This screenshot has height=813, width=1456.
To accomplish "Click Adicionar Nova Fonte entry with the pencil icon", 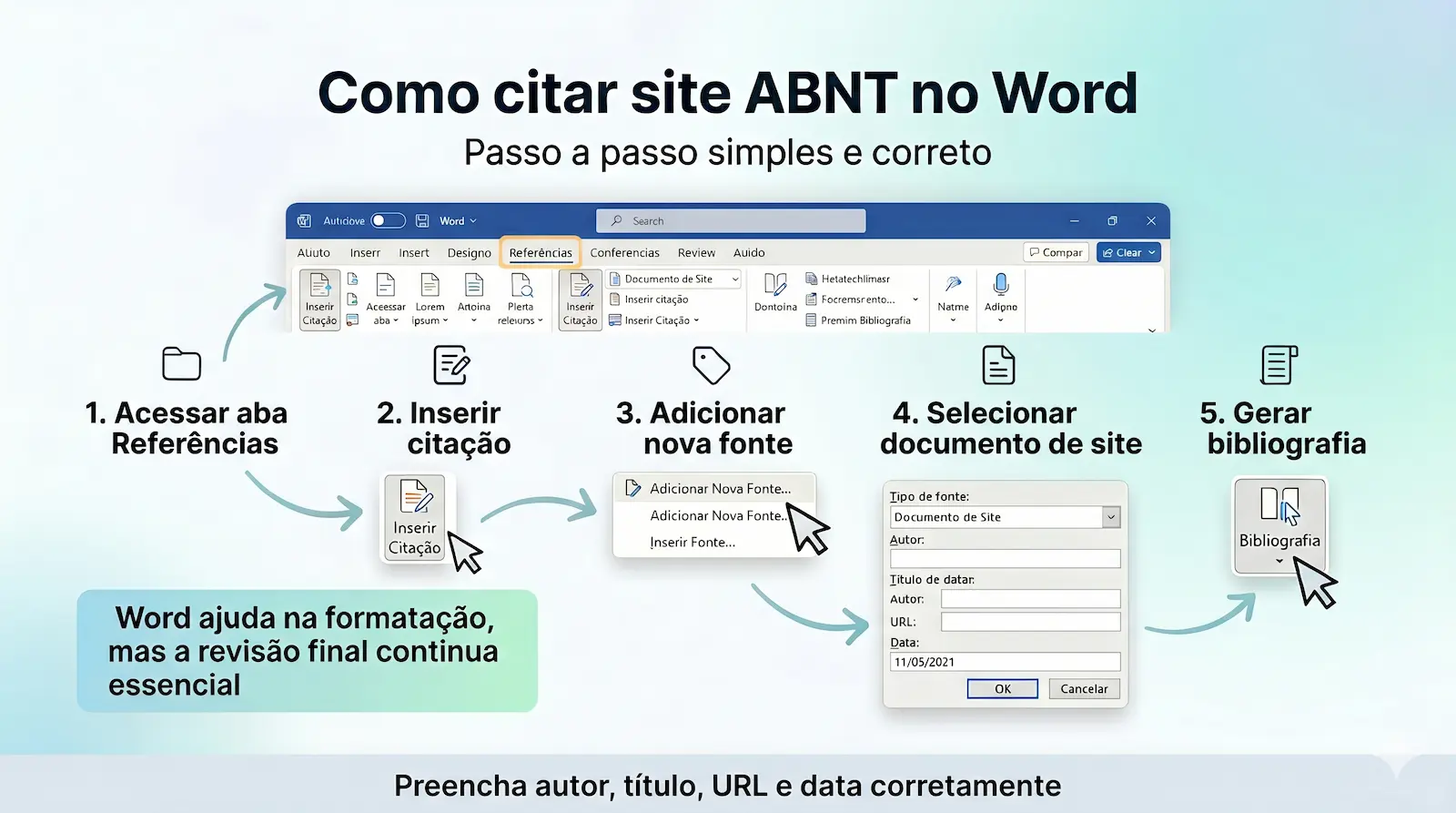I will click(x=713, y=489).
